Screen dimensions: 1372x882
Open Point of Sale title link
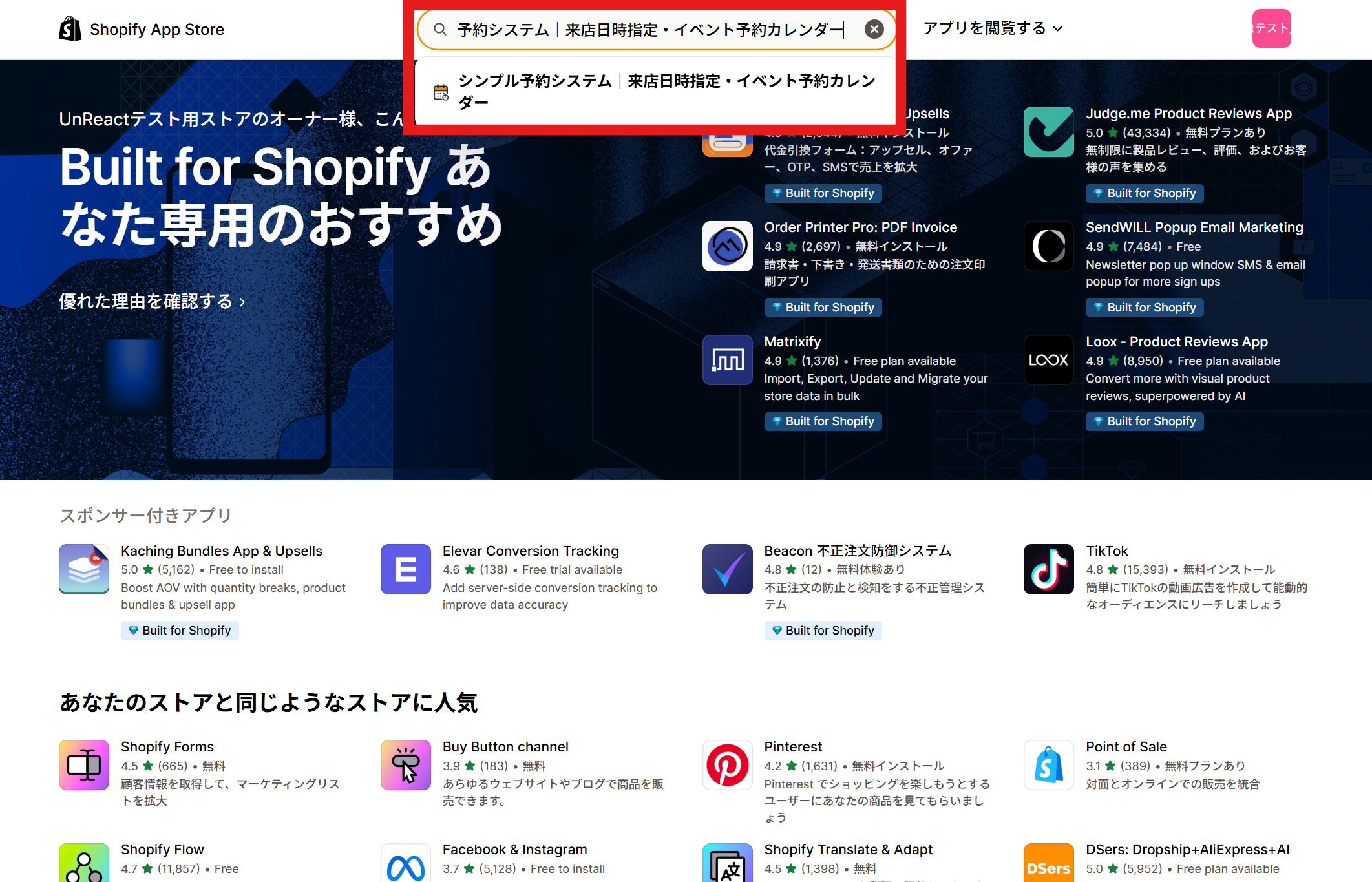click(1126, 747)
